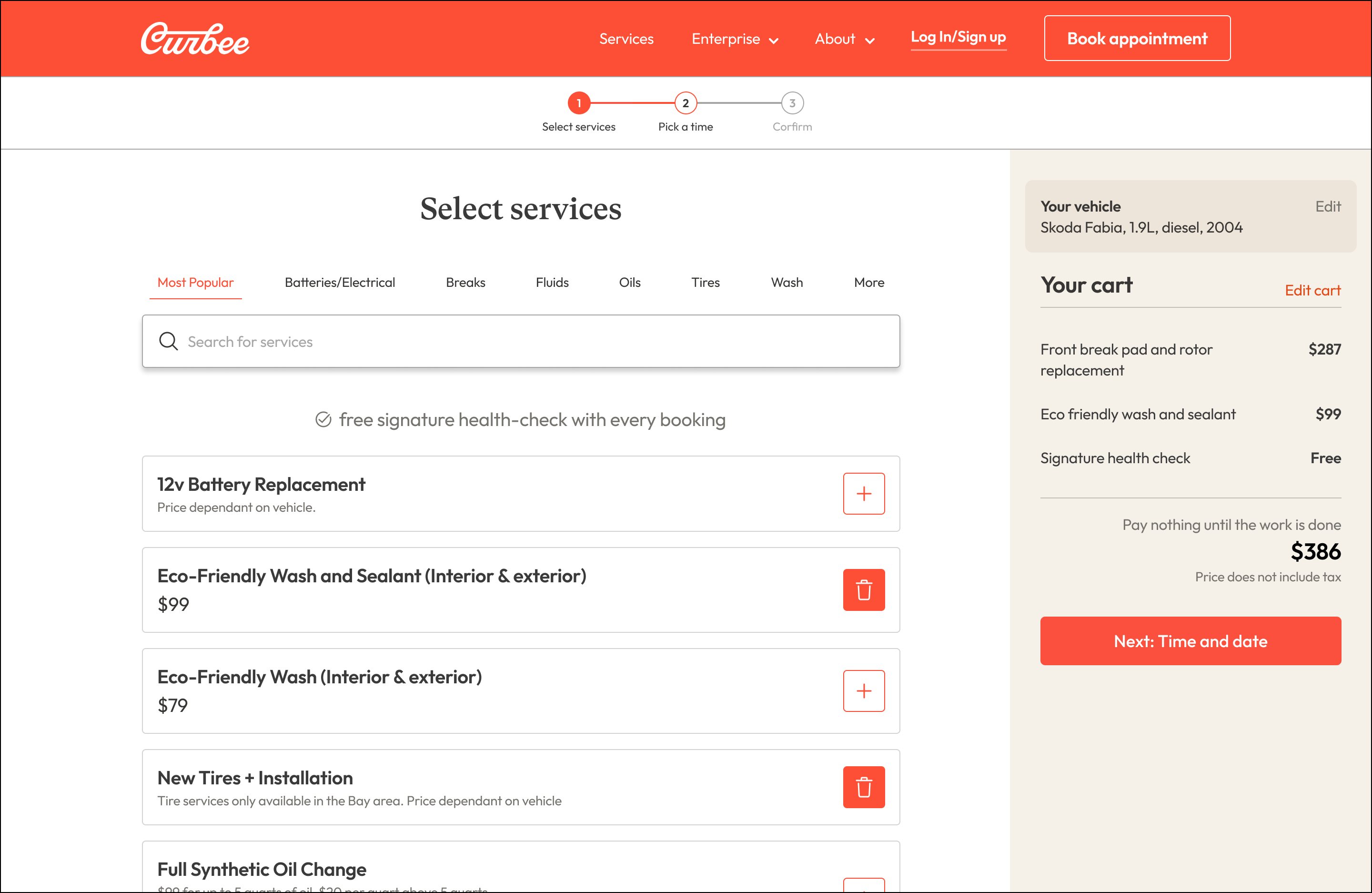Click Eco-Friendly Wash (Interior & exterior) title
The width and height of the screenshot is (1372, 893).
(319, 677)
